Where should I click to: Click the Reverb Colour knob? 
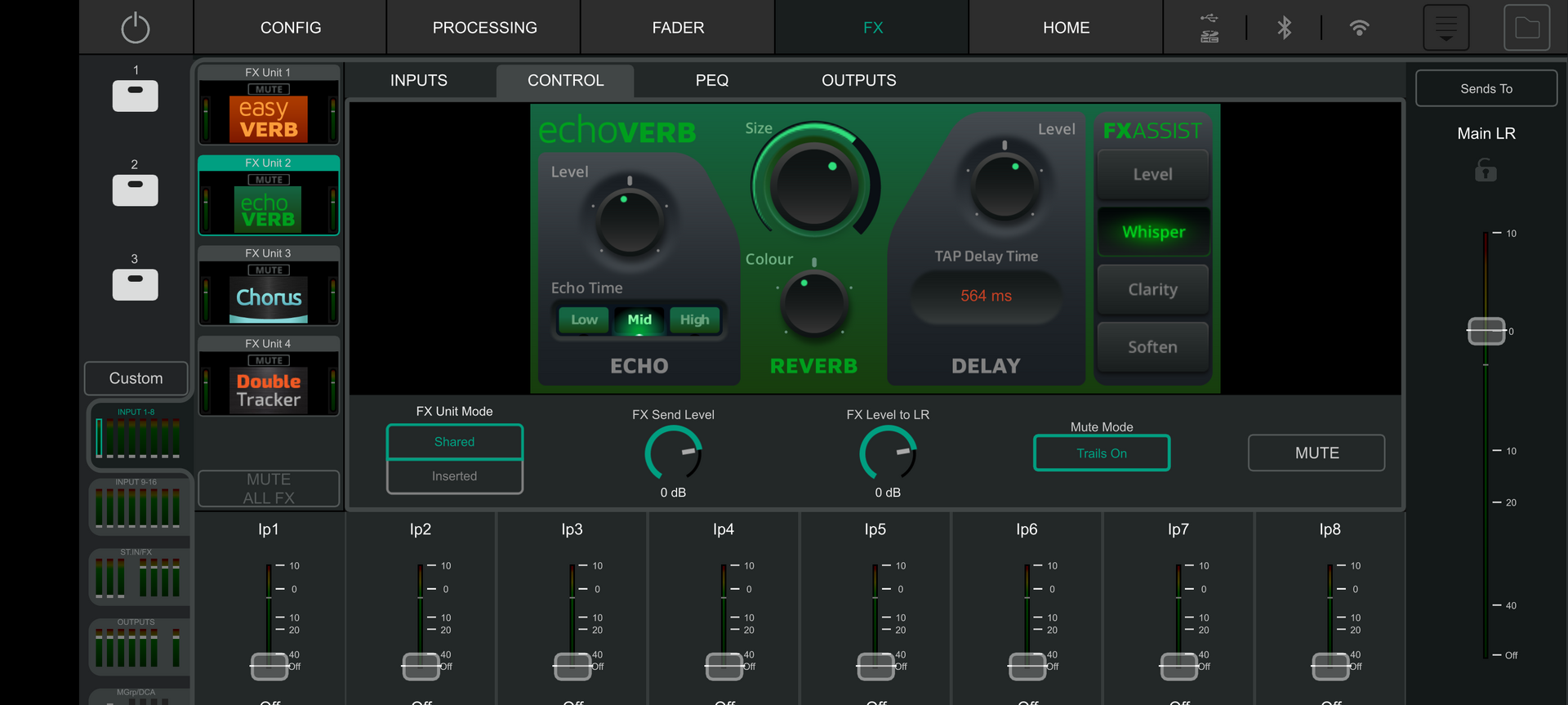pyautogui.click(x=813, y=304)
